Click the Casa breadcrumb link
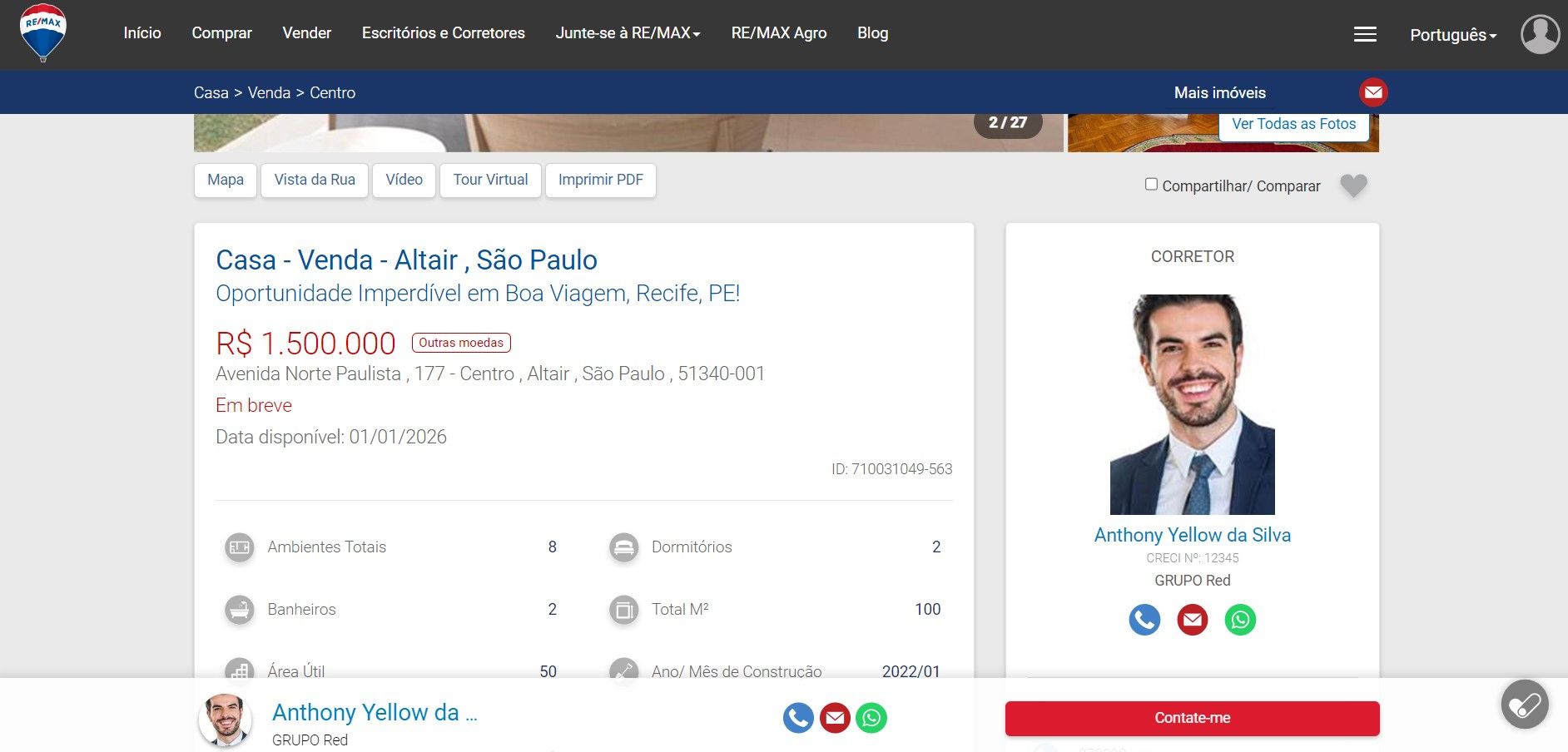Image resolution: width=1568 pixels, height=752 pixels. point(211,93)
